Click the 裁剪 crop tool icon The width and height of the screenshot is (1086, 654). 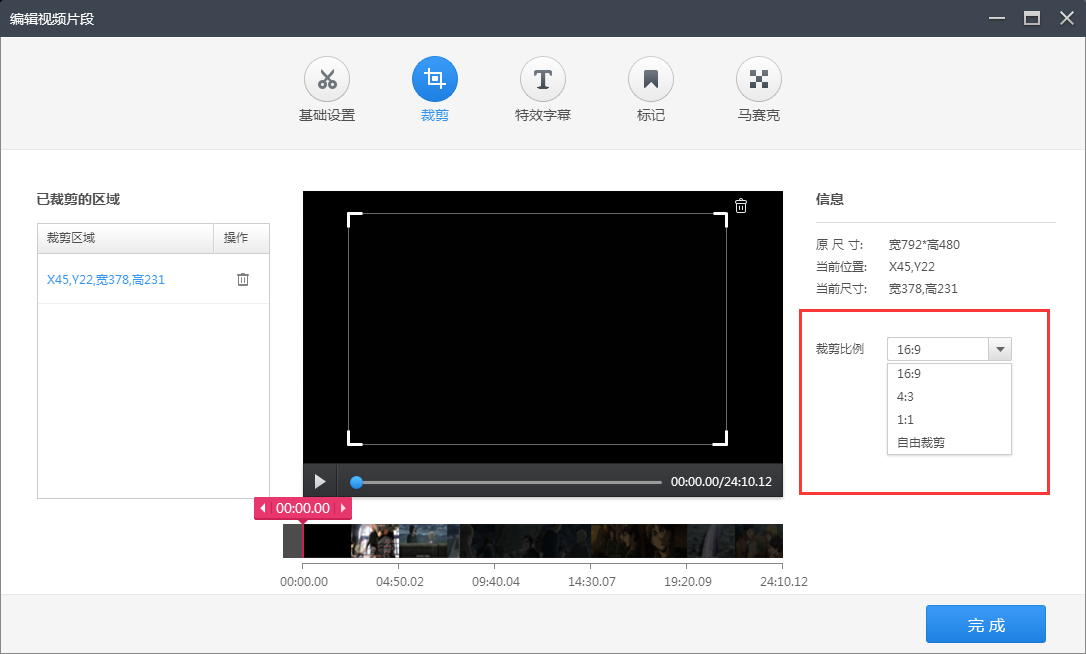(434, 79)
